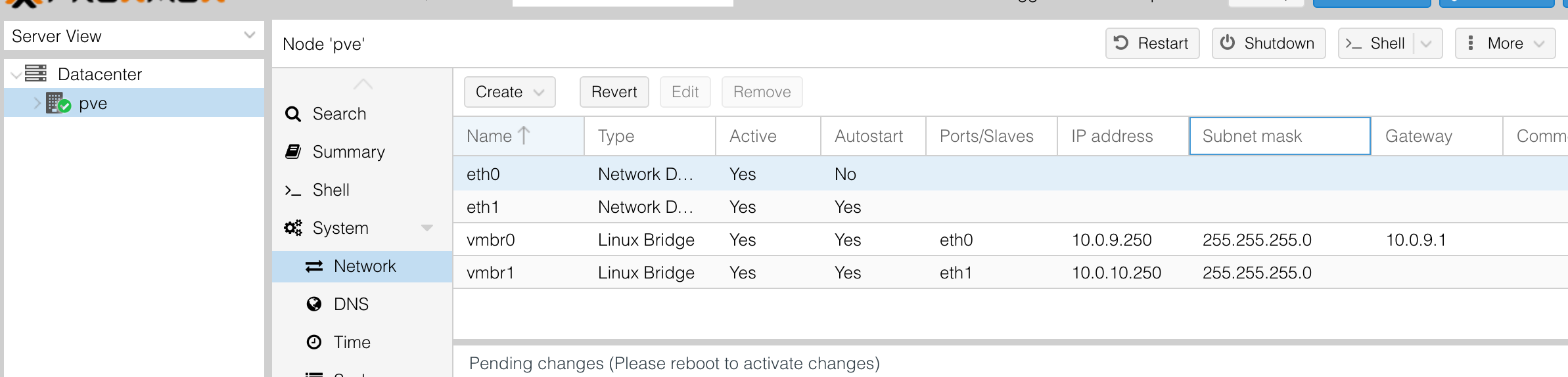Collapse the System submenu arrow
This screenshot has width=1568, height=377.
tap(427, 229)
